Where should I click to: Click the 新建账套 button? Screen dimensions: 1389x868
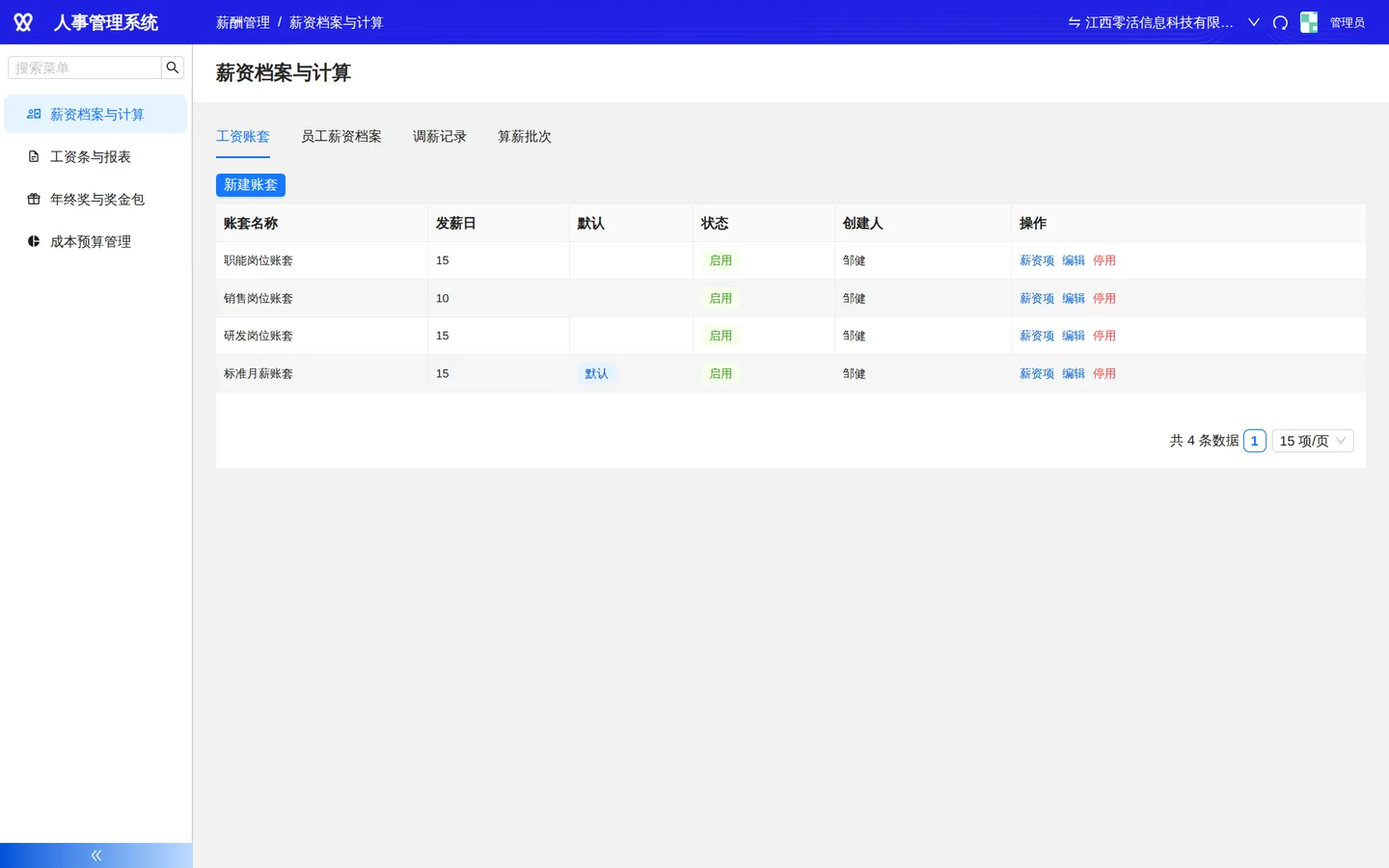(x=251, y=185)
